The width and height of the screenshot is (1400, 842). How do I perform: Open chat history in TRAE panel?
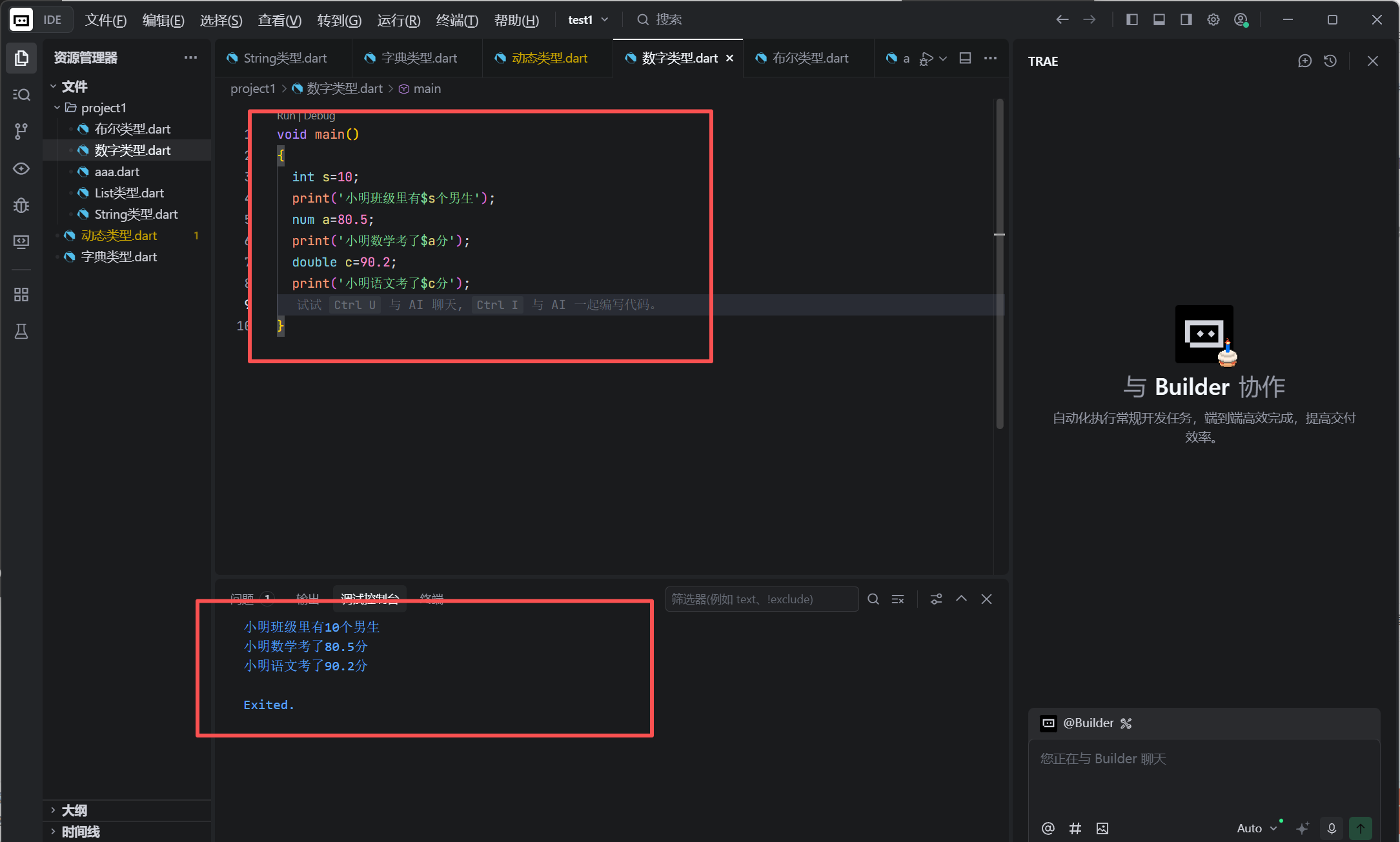pos(1330,61)
